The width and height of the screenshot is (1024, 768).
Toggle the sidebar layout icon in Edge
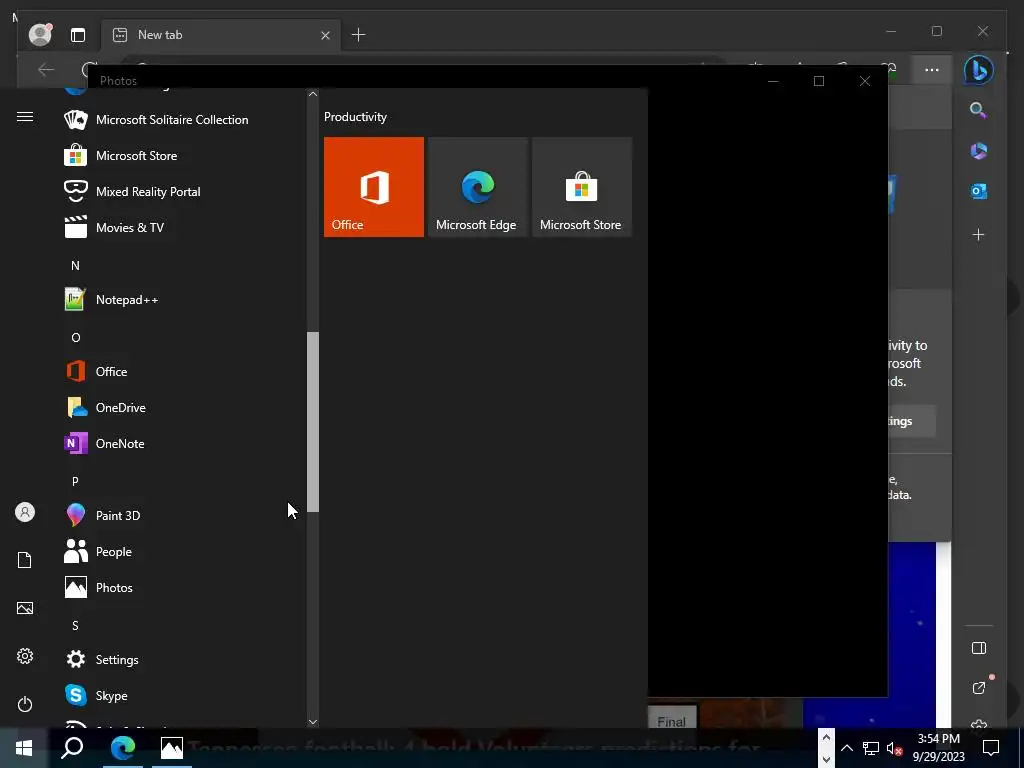click(978, 648)
